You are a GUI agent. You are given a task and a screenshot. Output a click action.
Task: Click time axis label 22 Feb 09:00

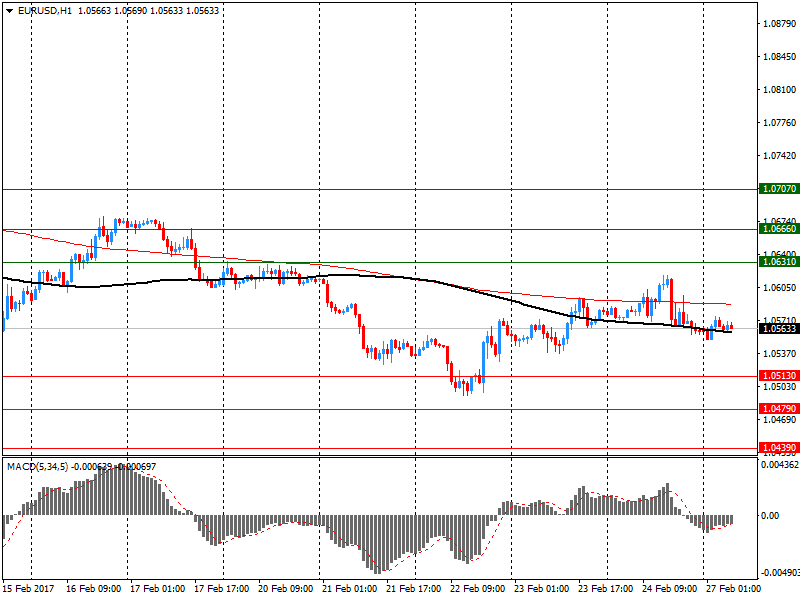coord(478,589)
